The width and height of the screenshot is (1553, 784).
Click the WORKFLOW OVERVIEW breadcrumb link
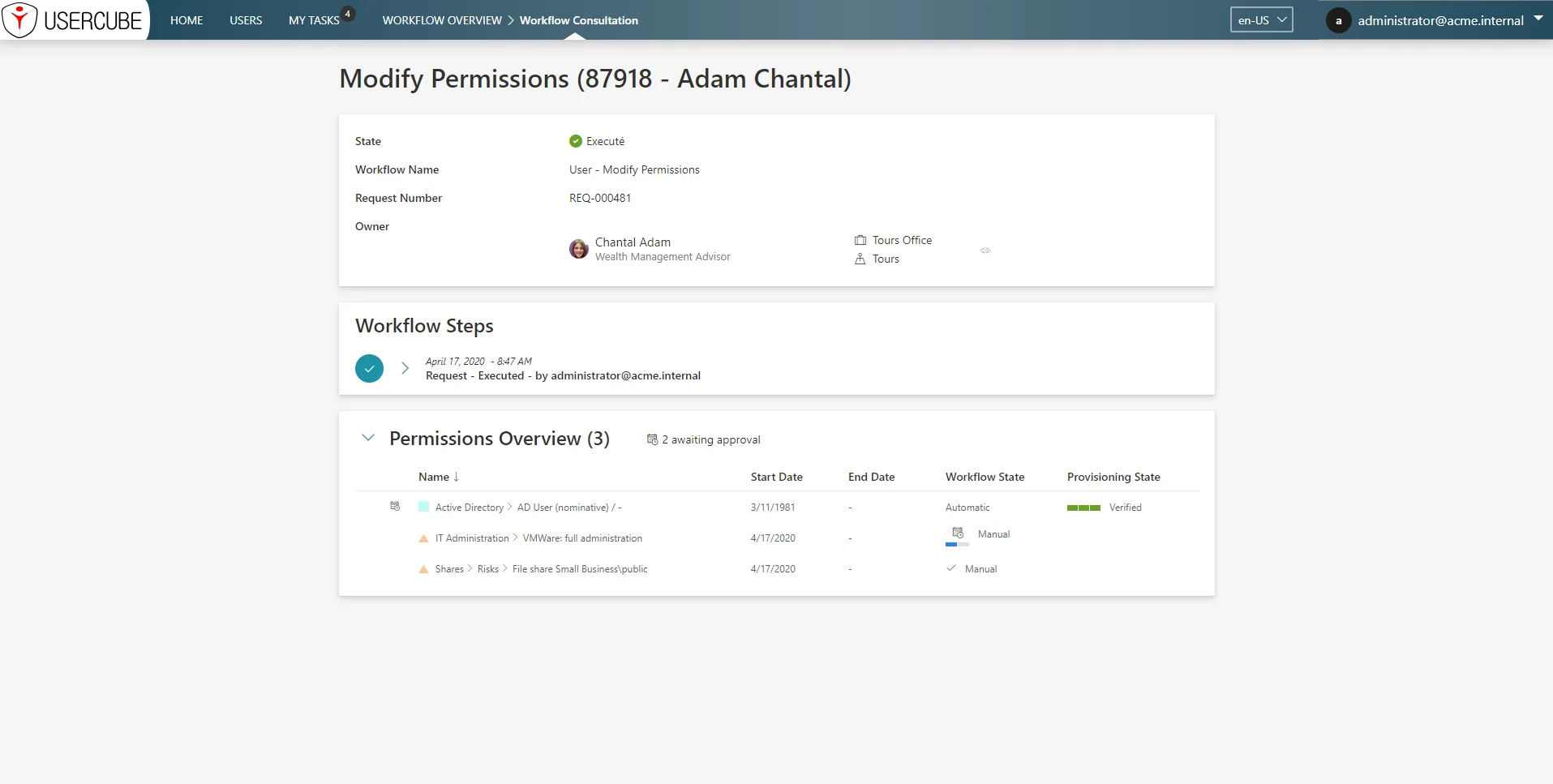[x=442, y=20]
